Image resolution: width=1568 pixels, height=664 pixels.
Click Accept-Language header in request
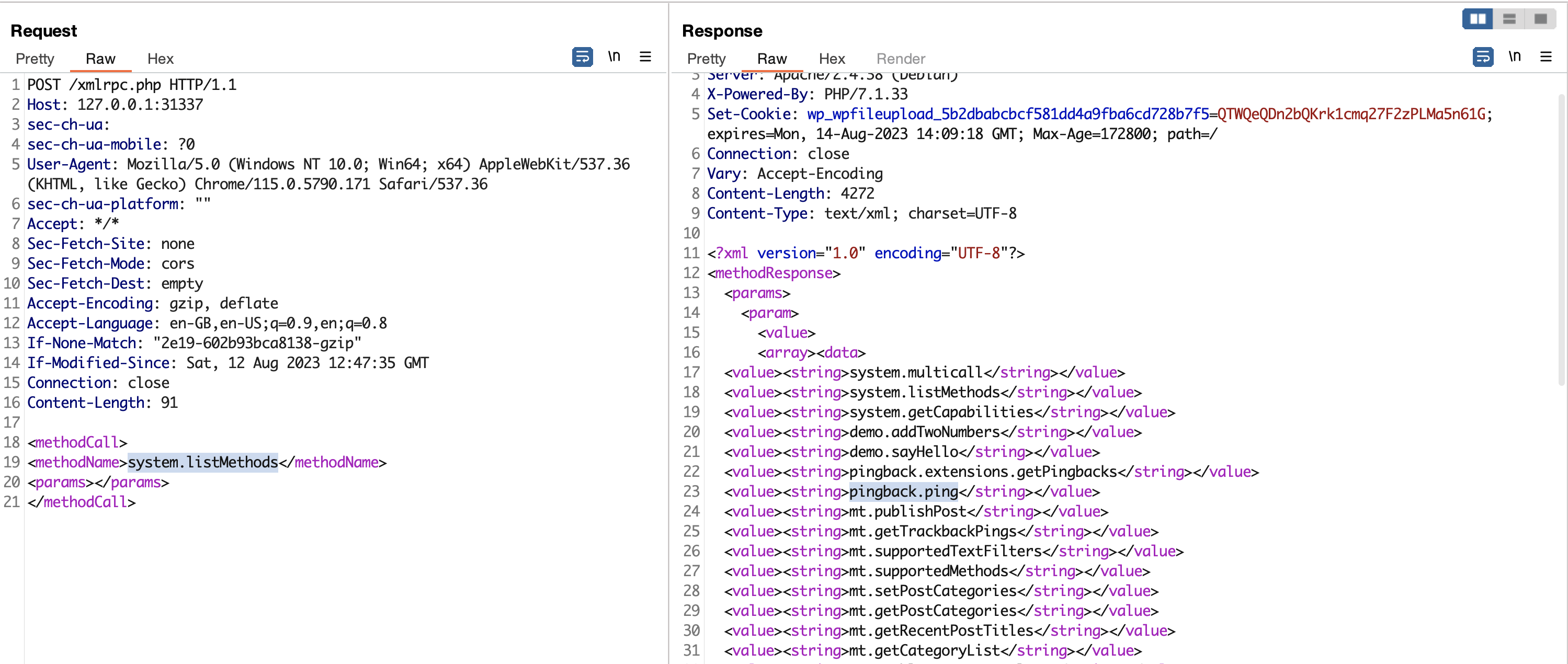click(x=207, y=323)
